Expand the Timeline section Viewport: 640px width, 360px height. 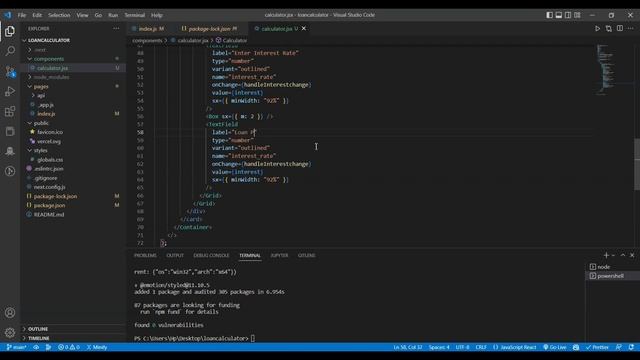[73, 338]
